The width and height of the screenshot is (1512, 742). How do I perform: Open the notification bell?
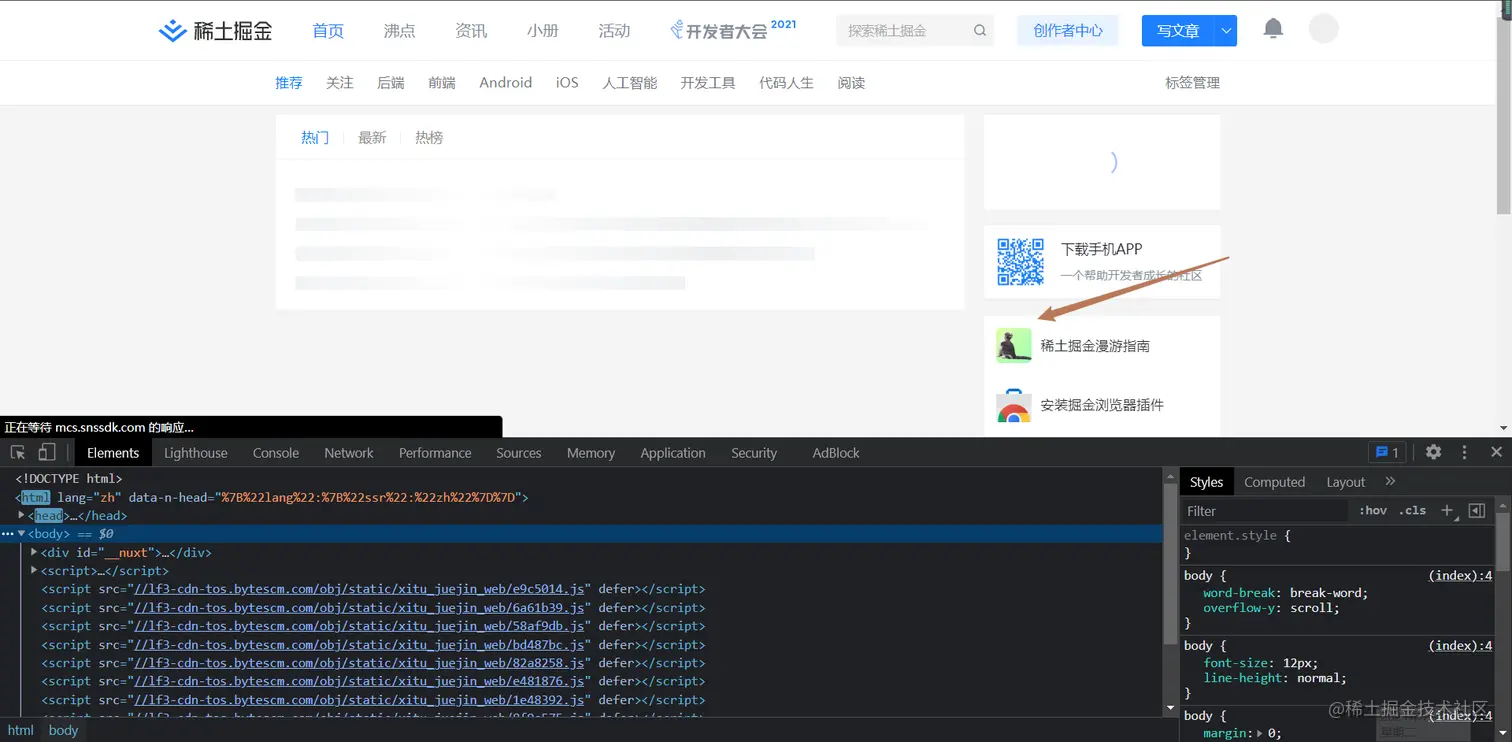click(1273, 29)
